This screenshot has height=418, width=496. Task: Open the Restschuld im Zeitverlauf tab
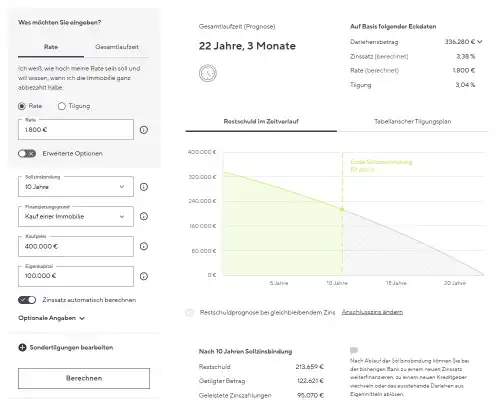tap(261, 121)
